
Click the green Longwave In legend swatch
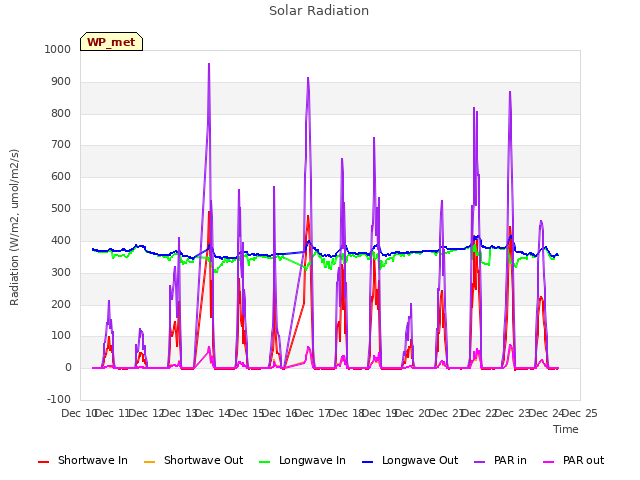click(265, 462)
